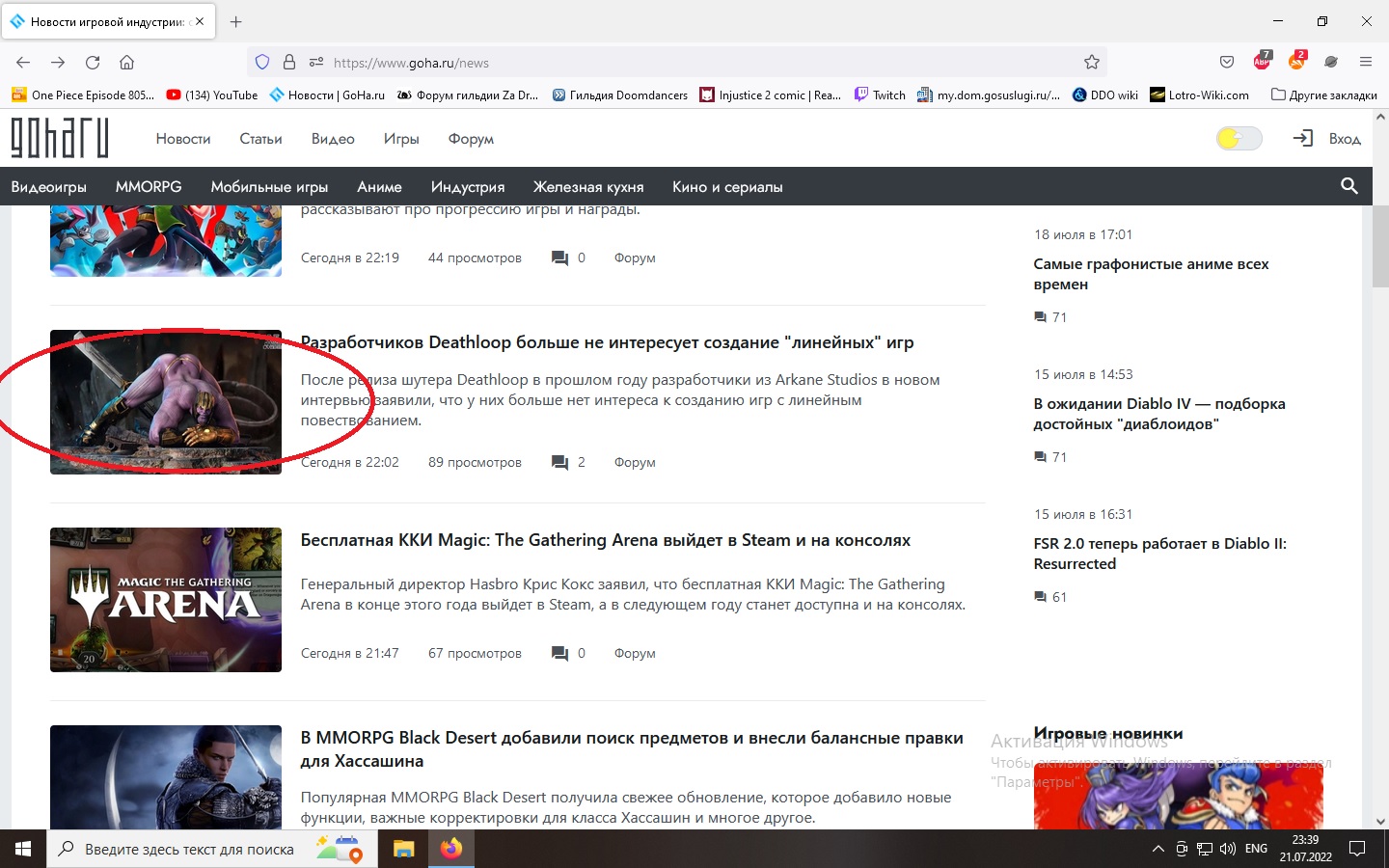1389x868 pixels.
Task: Open the Pocket save icon
Action: coord(1226,63)
